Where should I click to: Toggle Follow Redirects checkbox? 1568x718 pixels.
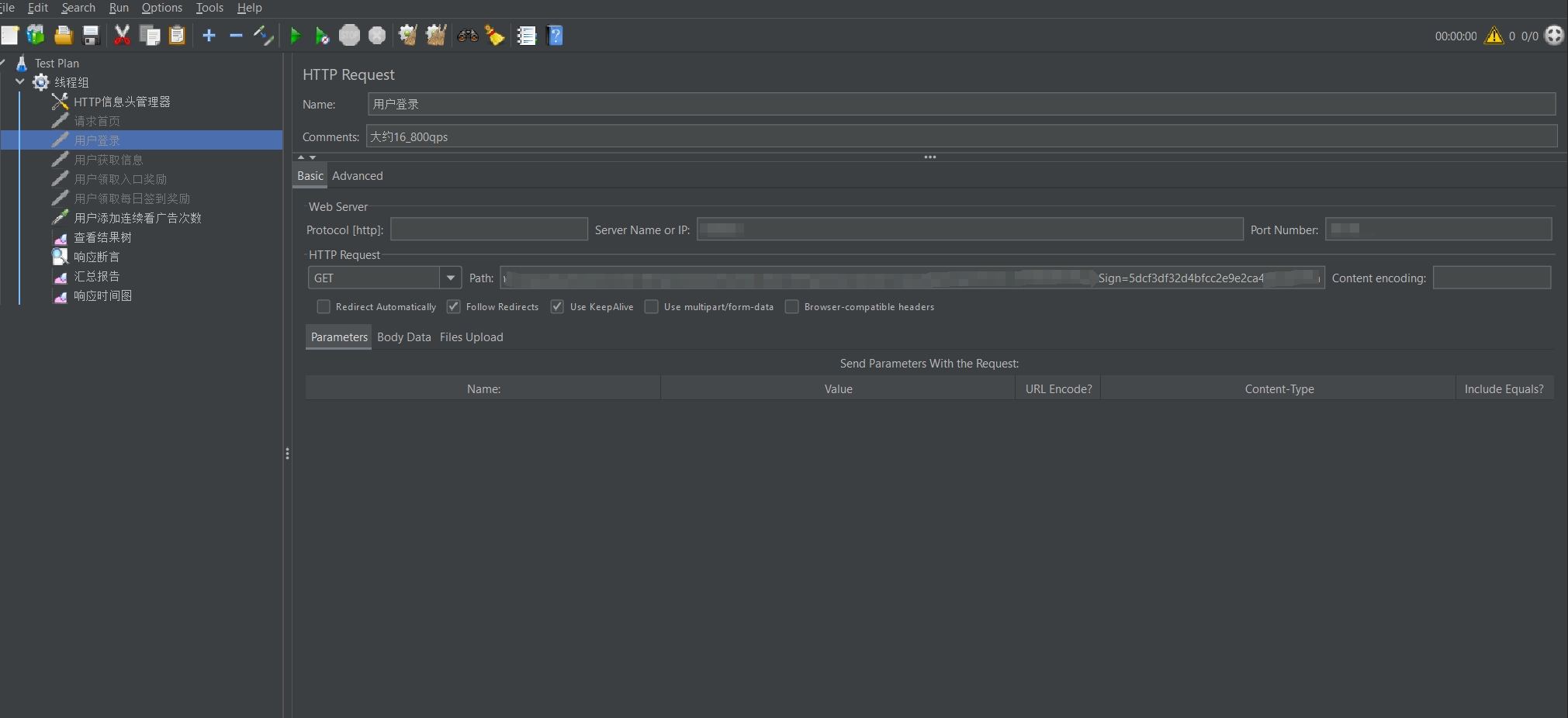[454, 307]
